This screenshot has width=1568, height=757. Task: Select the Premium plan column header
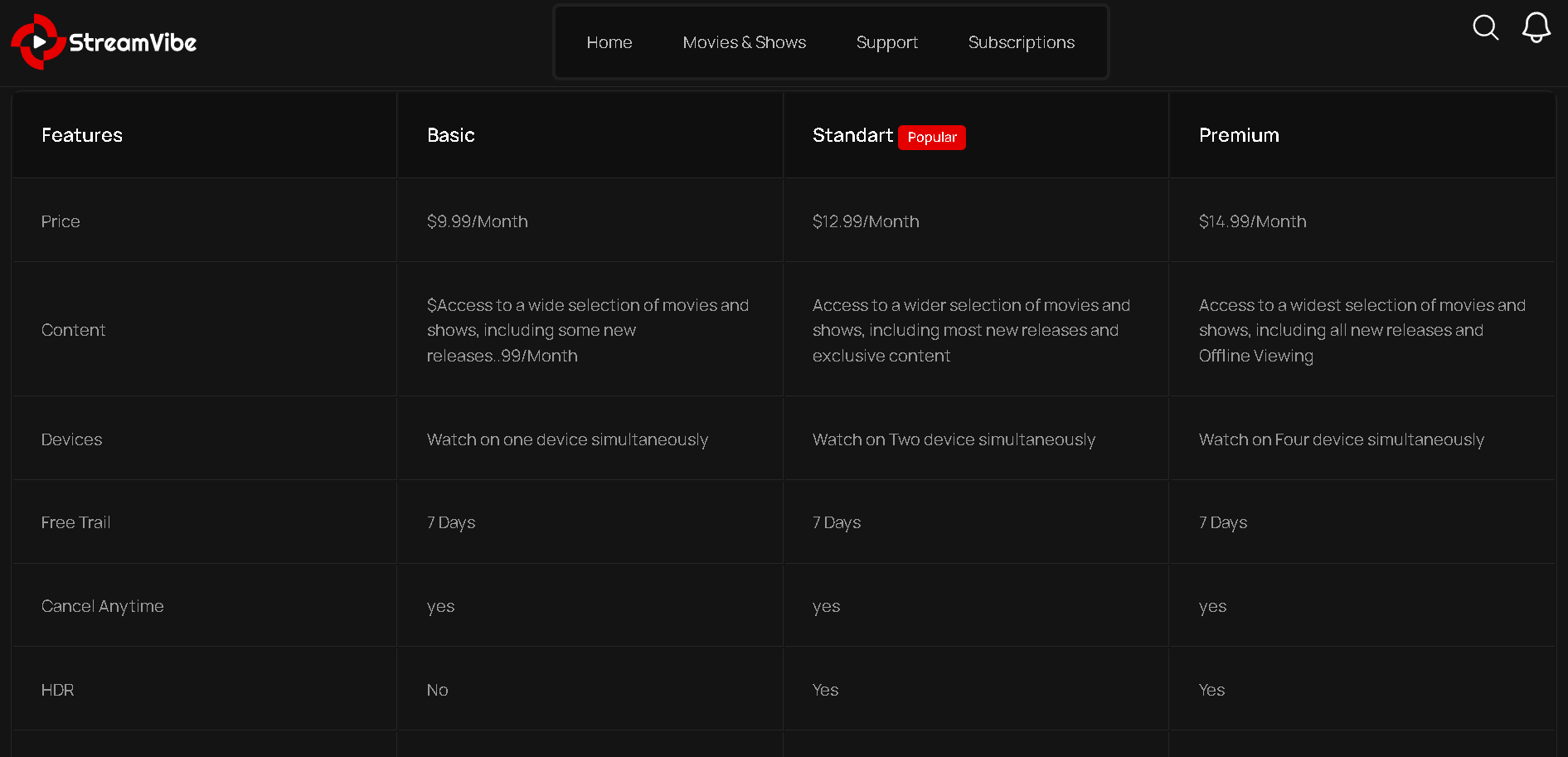tap(1238, 135)
